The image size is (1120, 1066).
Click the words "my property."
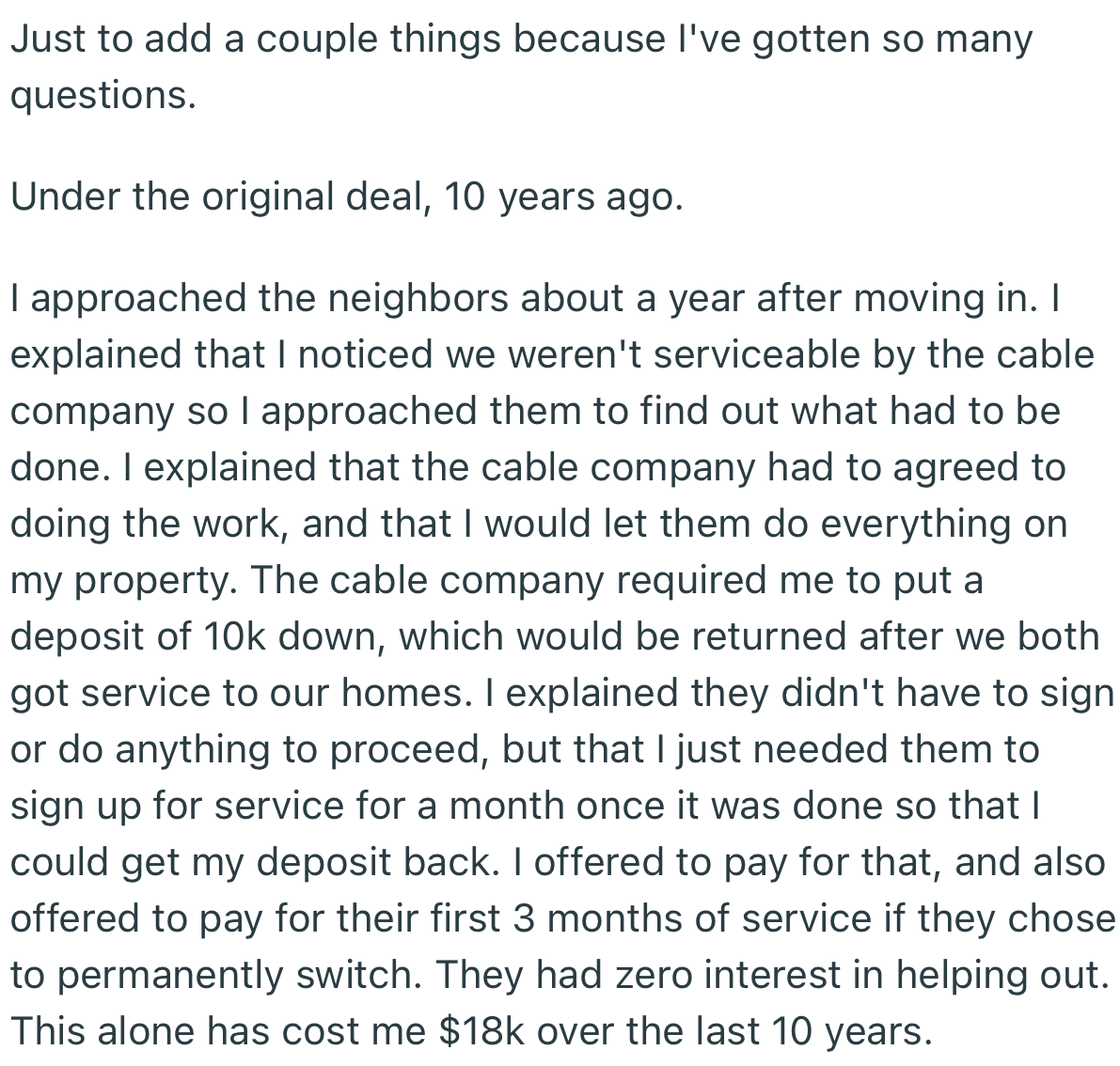[124, 580]
